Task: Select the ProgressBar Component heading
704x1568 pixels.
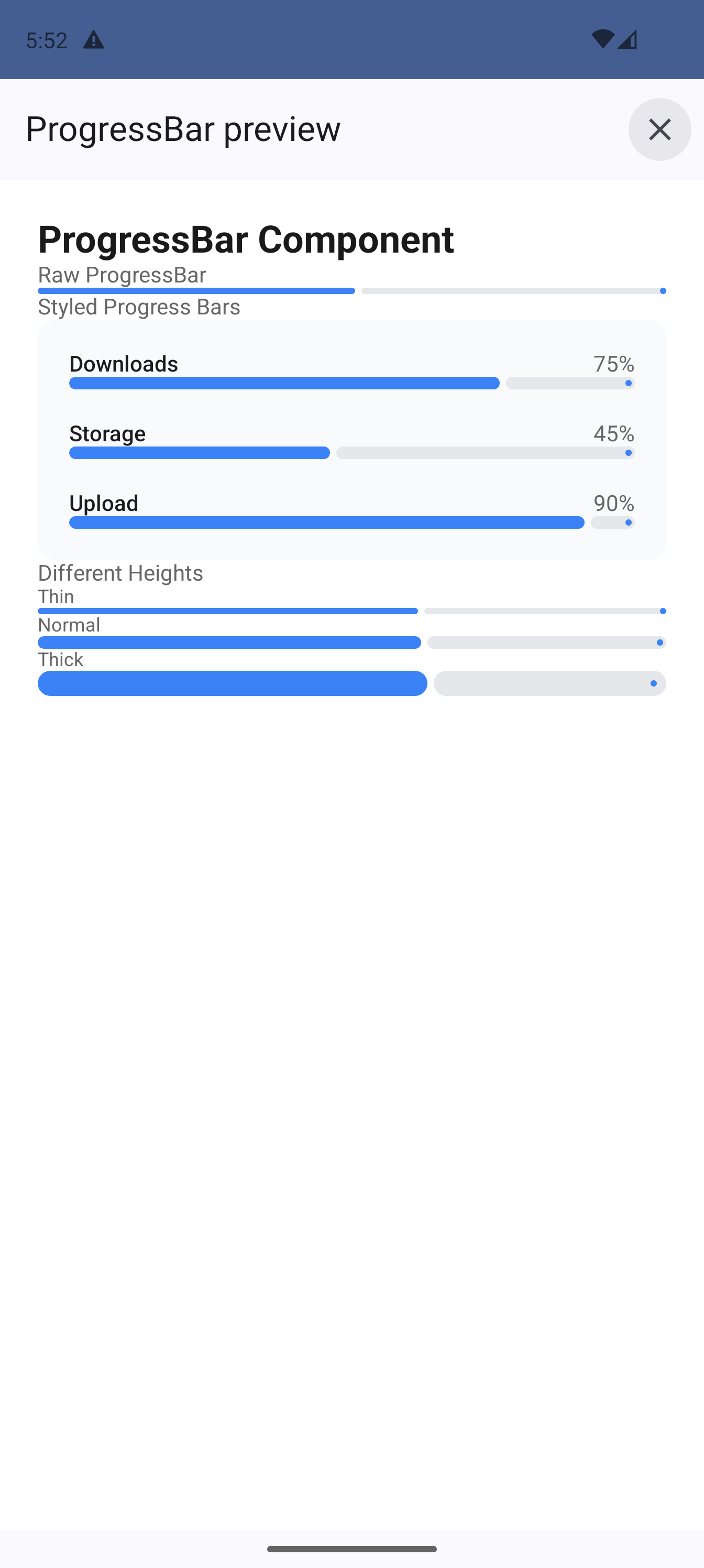Action: (246, 239)
